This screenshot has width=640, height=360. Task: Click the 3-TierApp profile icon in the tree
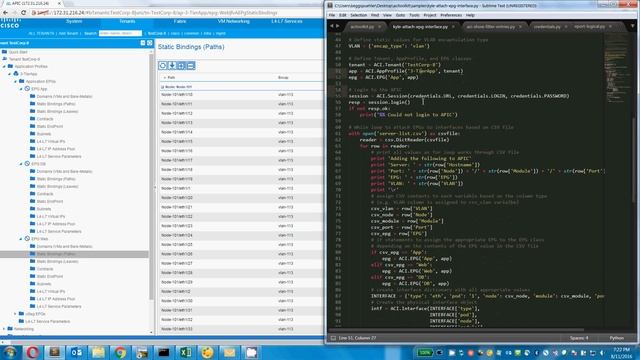click(x=16, y=73)
